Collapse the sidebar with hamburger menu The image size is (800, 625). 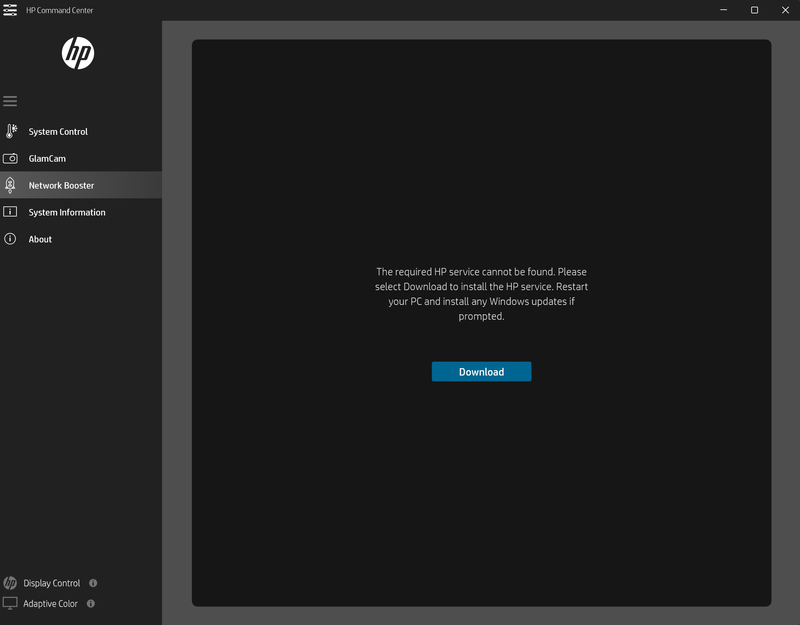pos(10,101)
